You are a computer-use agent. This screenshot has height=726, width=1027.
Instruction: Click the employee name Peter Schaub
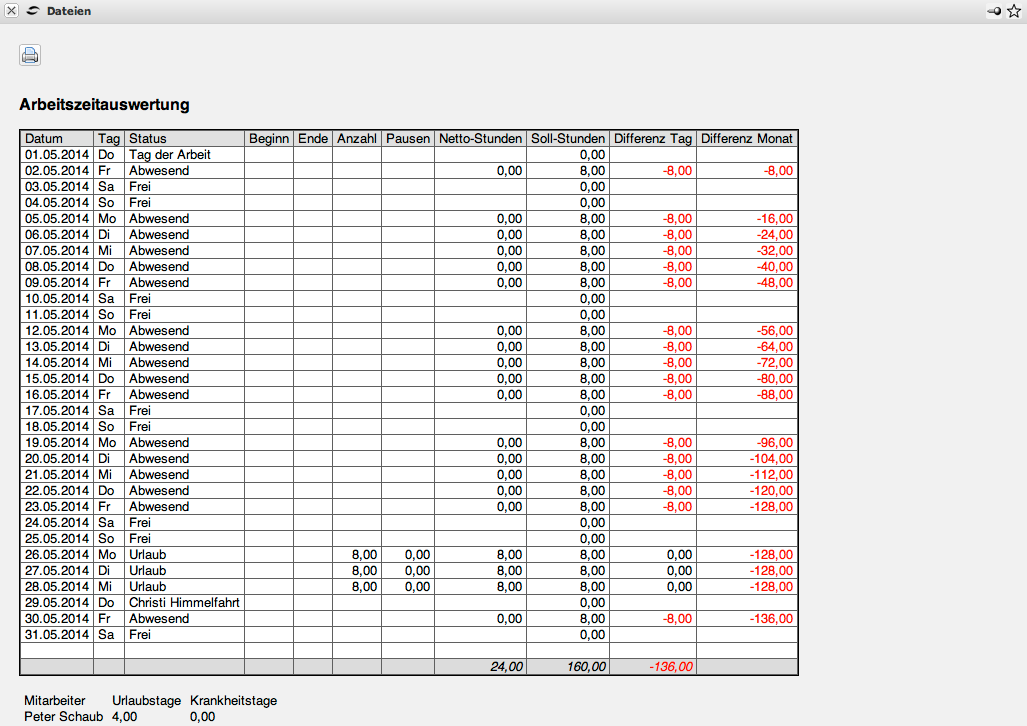click(63, 717)
